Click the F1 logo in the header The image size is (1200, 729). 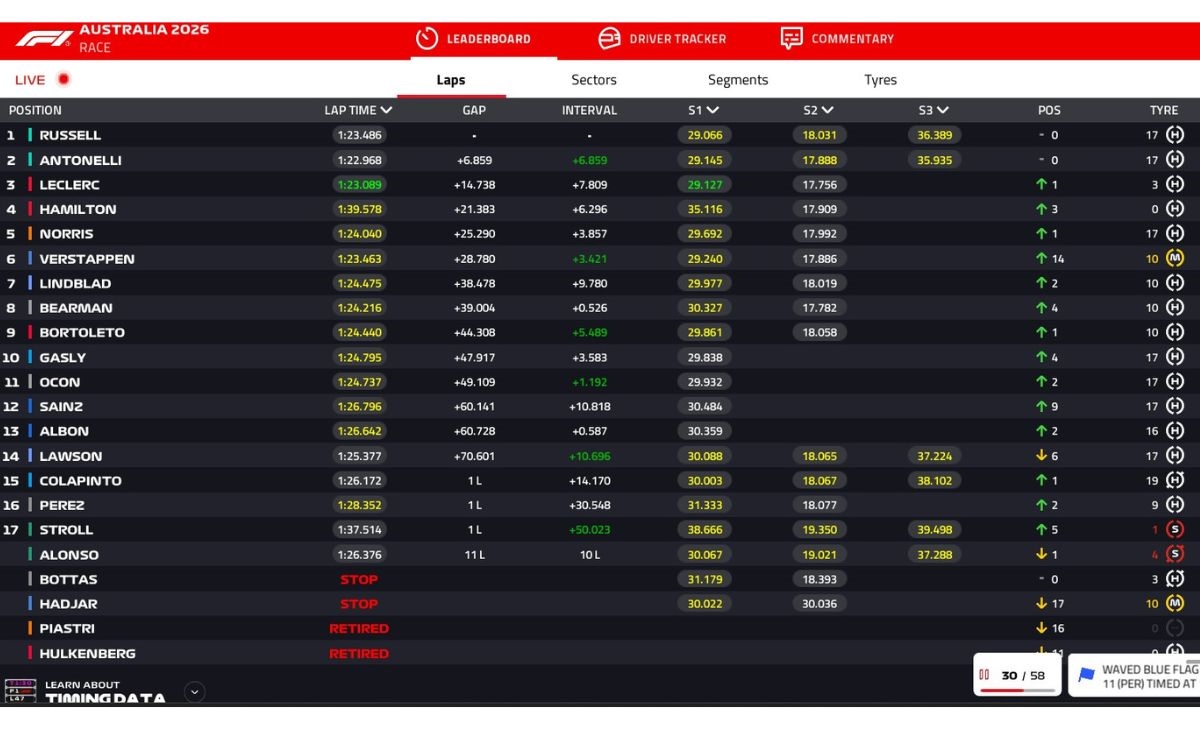pyautogui.click(x=43, y=39)
